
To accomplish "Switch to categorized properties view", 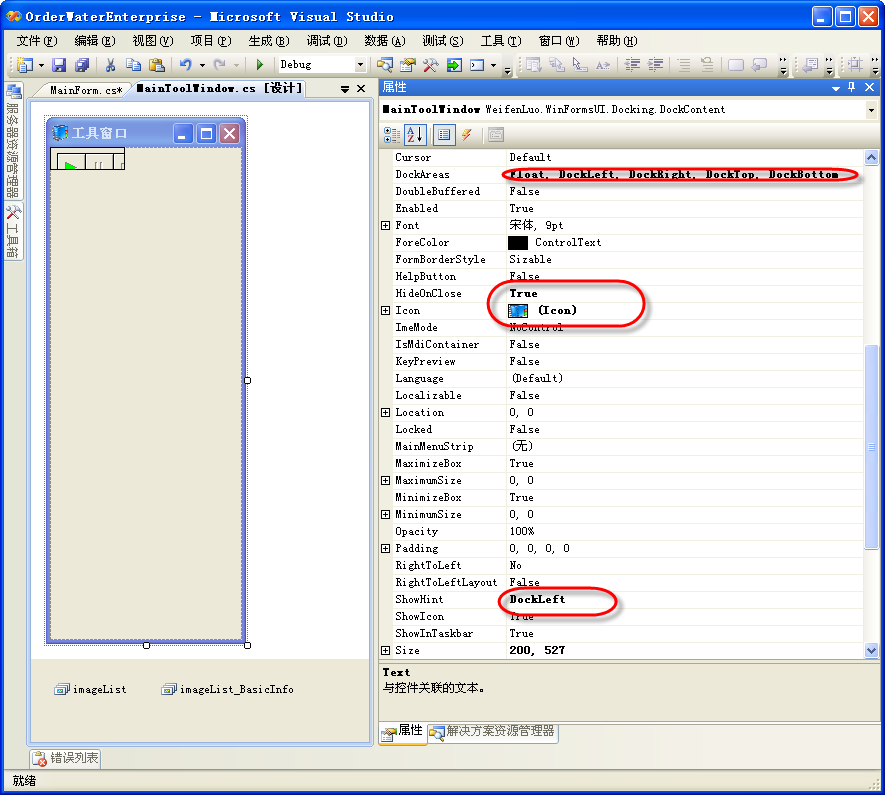I will click(x=392, y=135).
